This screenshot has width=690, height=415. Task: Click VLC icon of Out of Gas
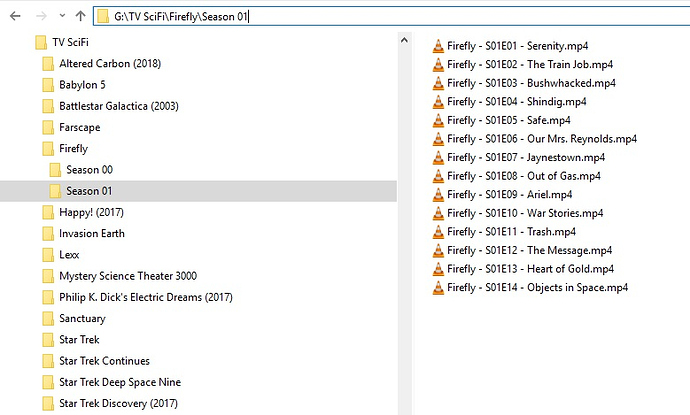tap(438, 176)
